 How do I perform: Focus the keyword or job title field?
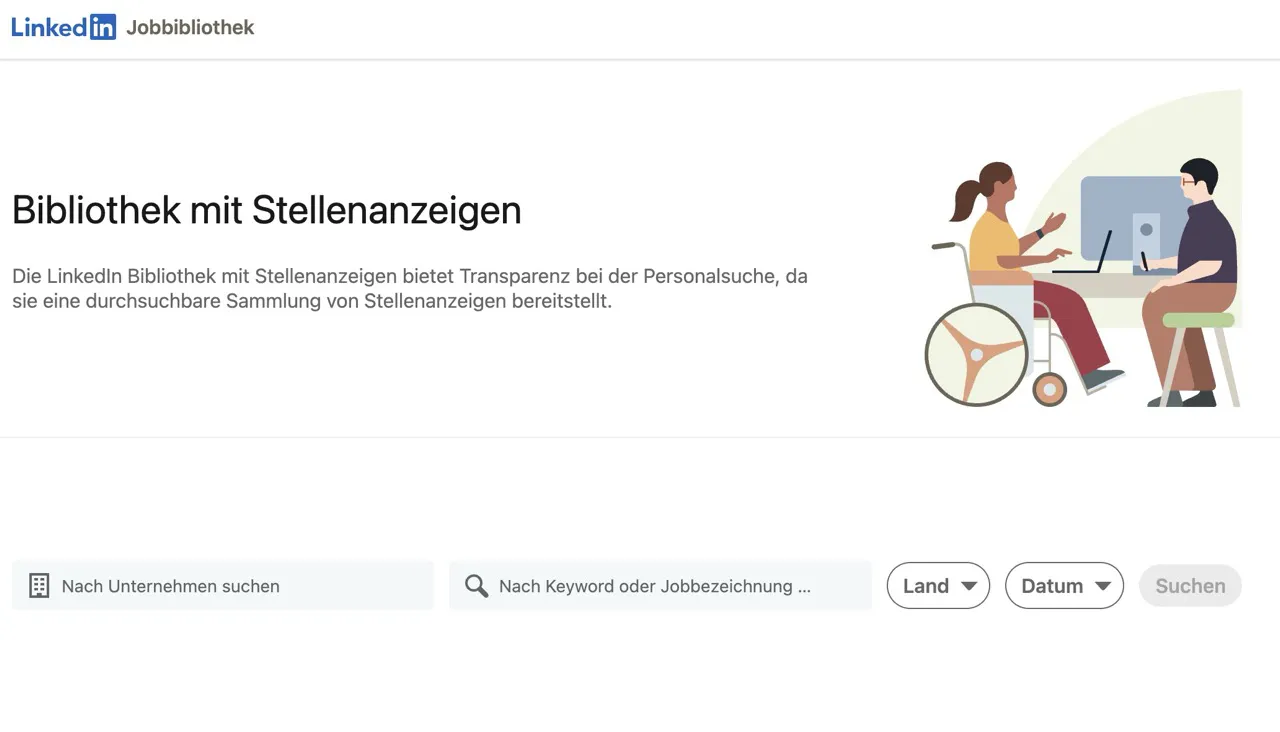pos(660,586)
